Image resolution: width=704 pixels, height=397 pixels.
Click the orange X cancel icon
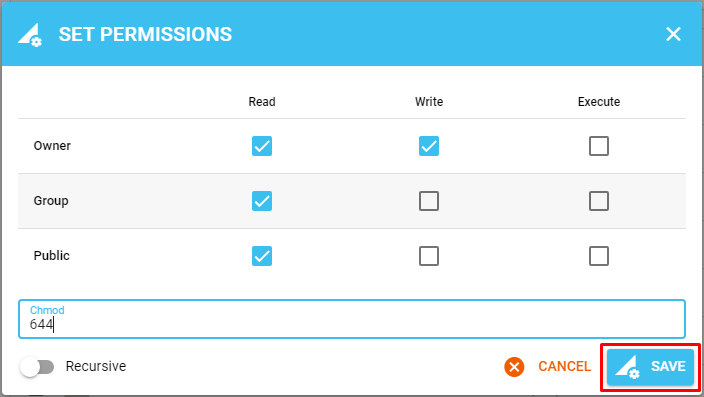tap(514, 366)
